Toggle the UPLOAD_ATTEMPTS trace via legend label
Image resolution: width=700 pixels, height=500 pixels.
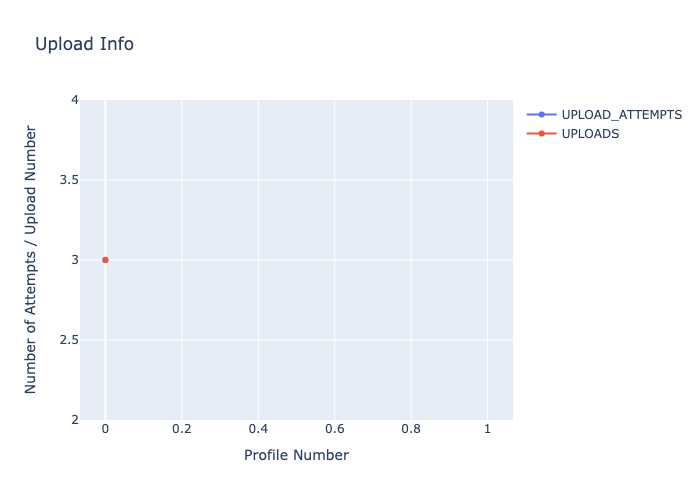[621, 115]
